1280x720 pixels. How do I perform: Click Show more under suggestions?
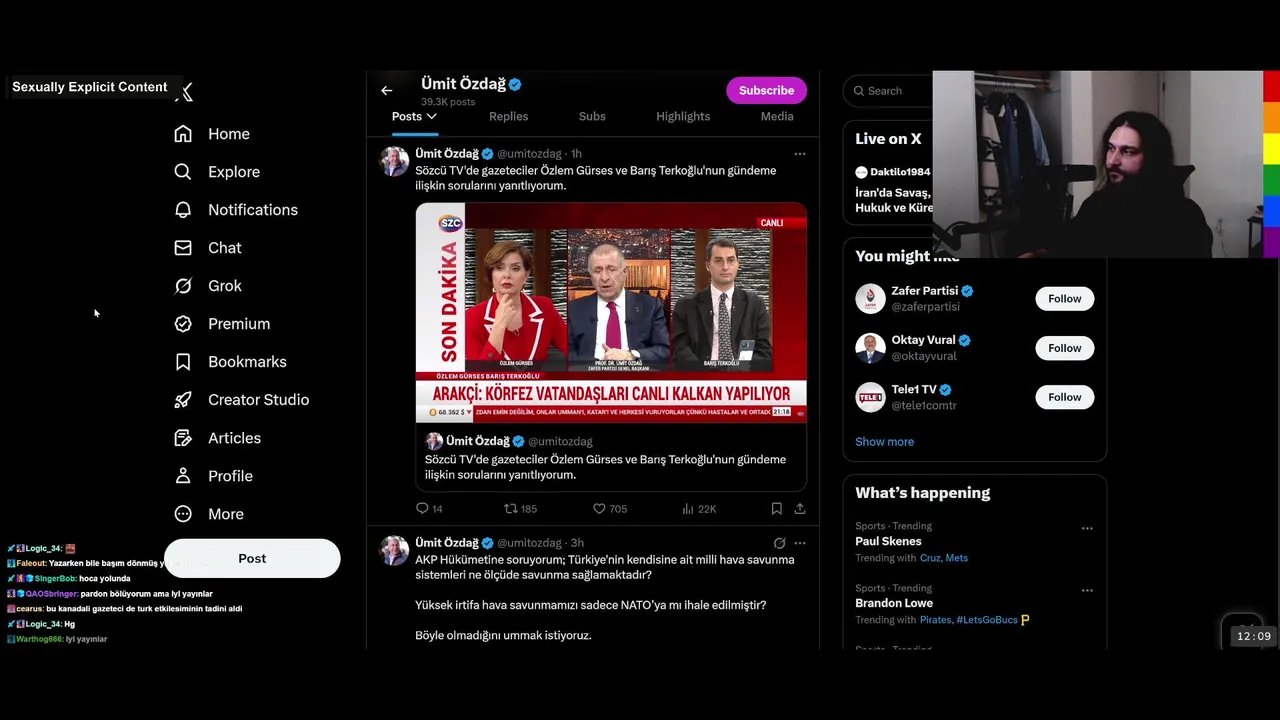pos(884,441)
